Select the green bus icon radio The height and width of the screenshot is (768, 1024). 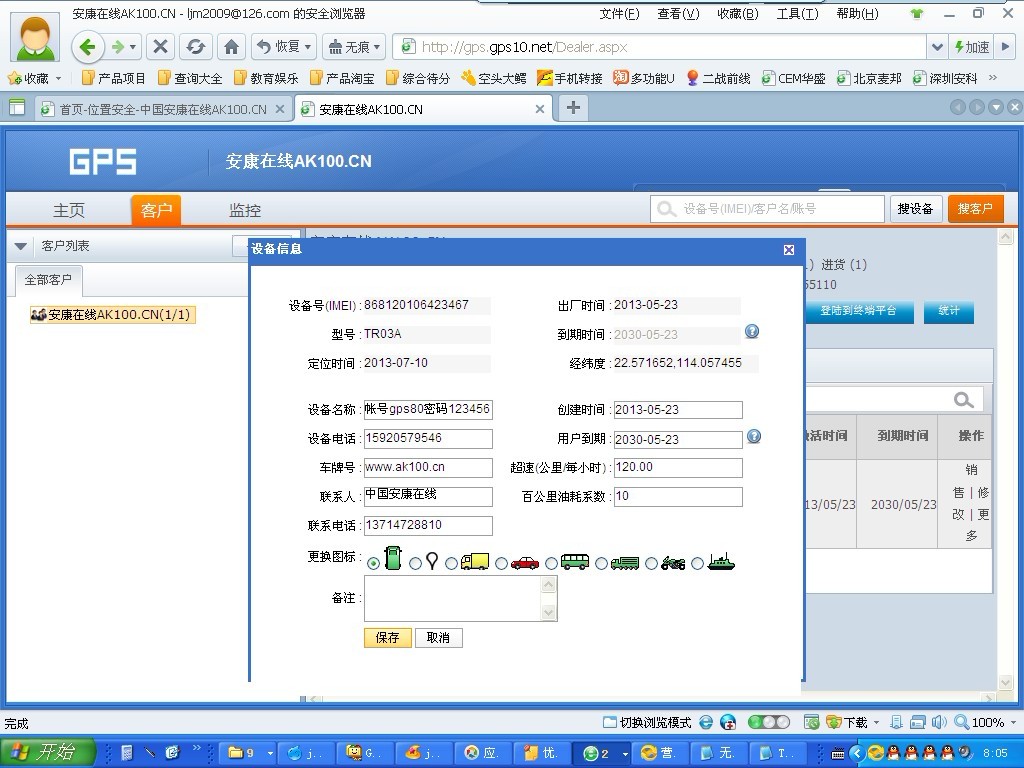[552, 563]
